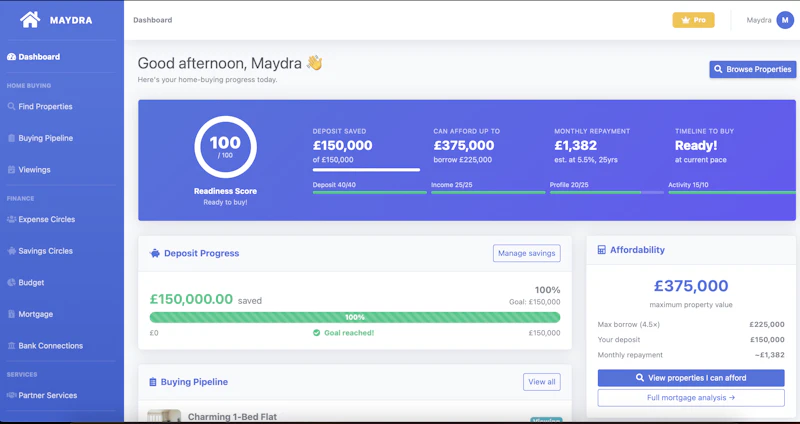Click the M user avatar circle

click(x=785, y=20)
